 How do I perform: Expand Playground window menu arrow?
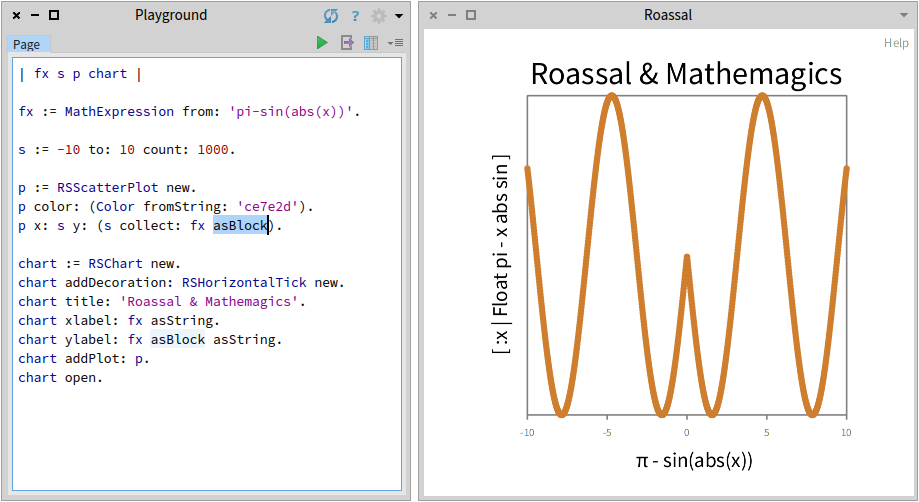pos(399,16)
